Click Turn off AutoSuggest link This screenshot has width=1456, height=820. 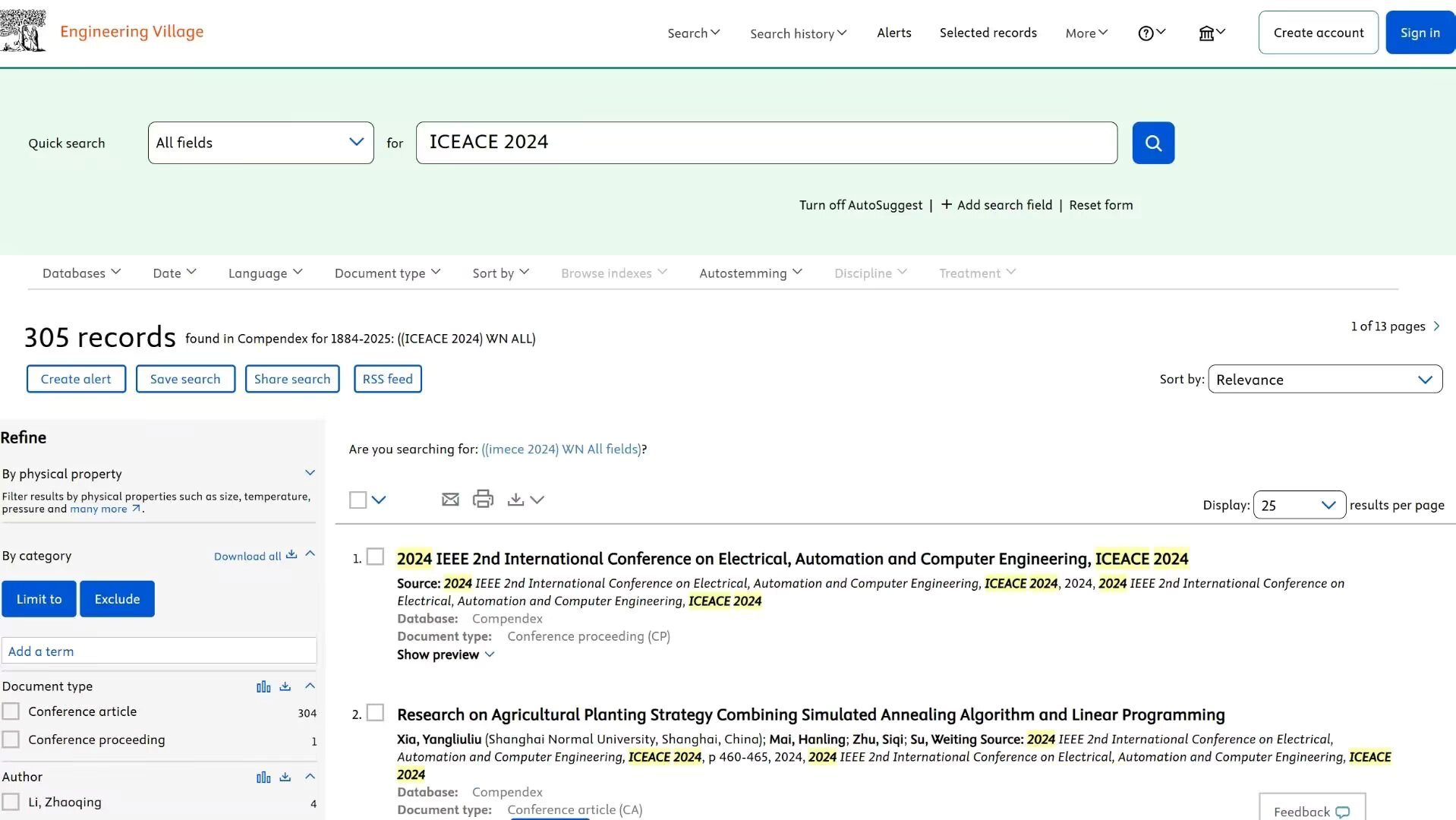861,205
